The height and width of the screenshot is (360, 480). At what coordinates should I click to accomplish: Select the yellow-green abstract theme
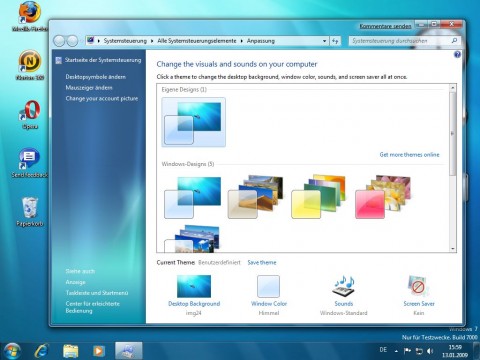click(319, 197)
